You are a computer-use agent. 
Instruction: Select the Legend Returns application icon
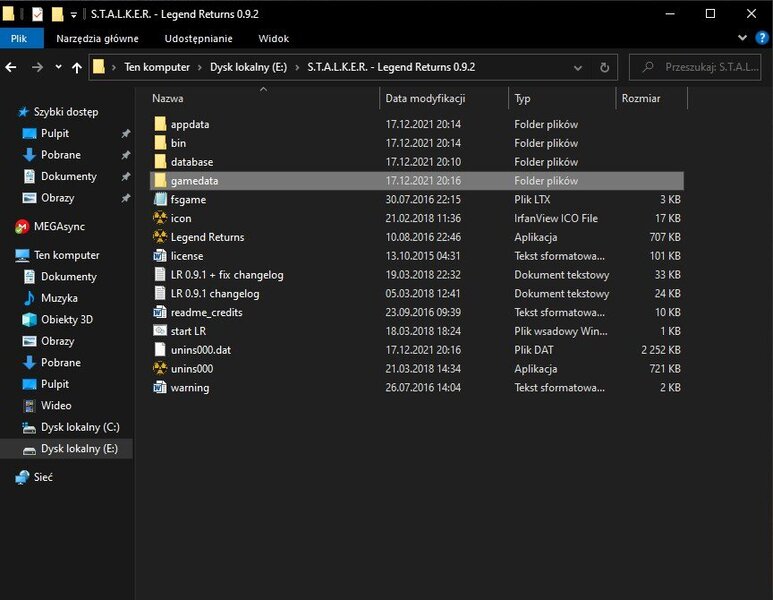coord(160,237)
